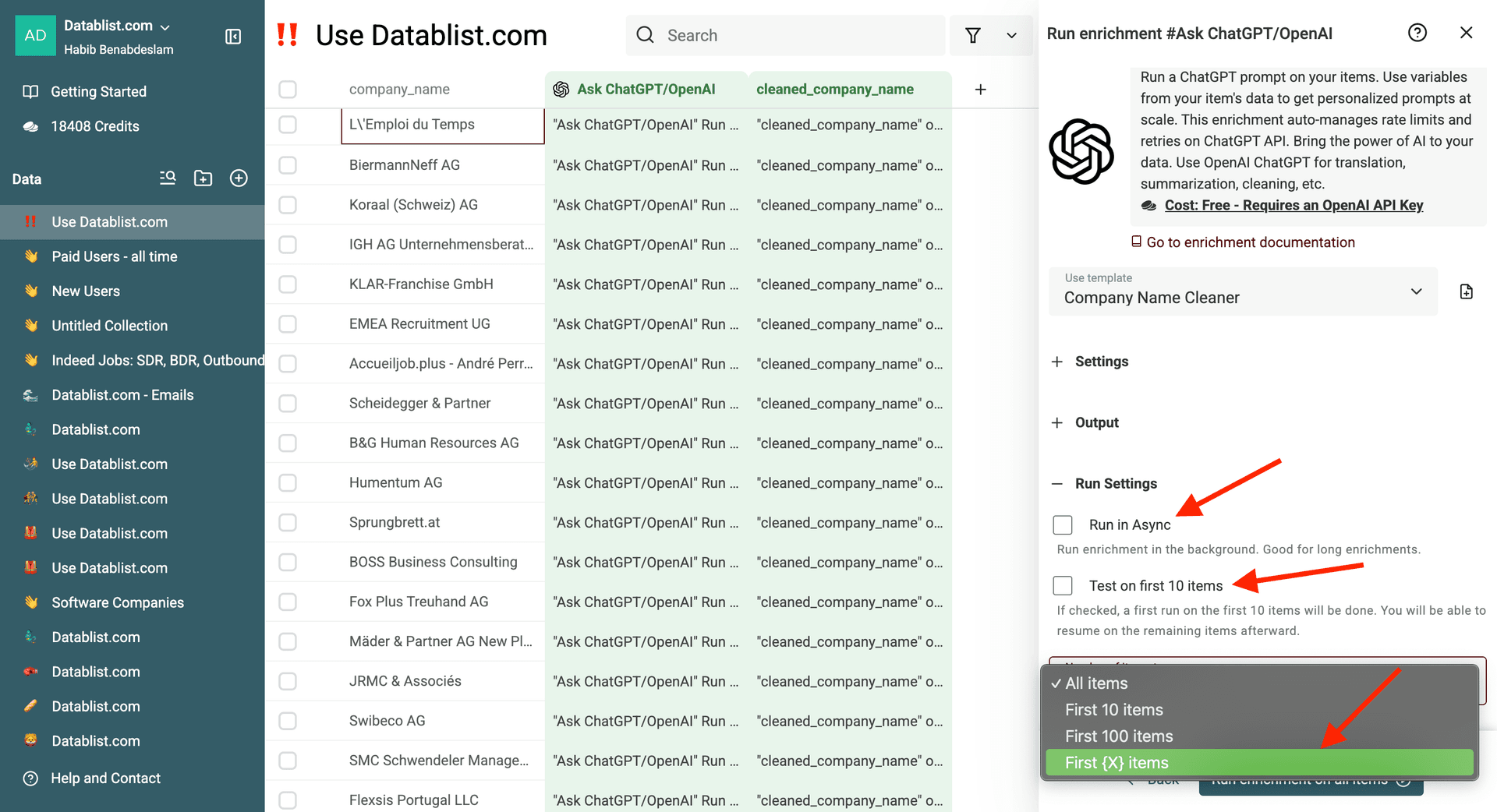Click the add collection plus circle icon

[239, 178]
